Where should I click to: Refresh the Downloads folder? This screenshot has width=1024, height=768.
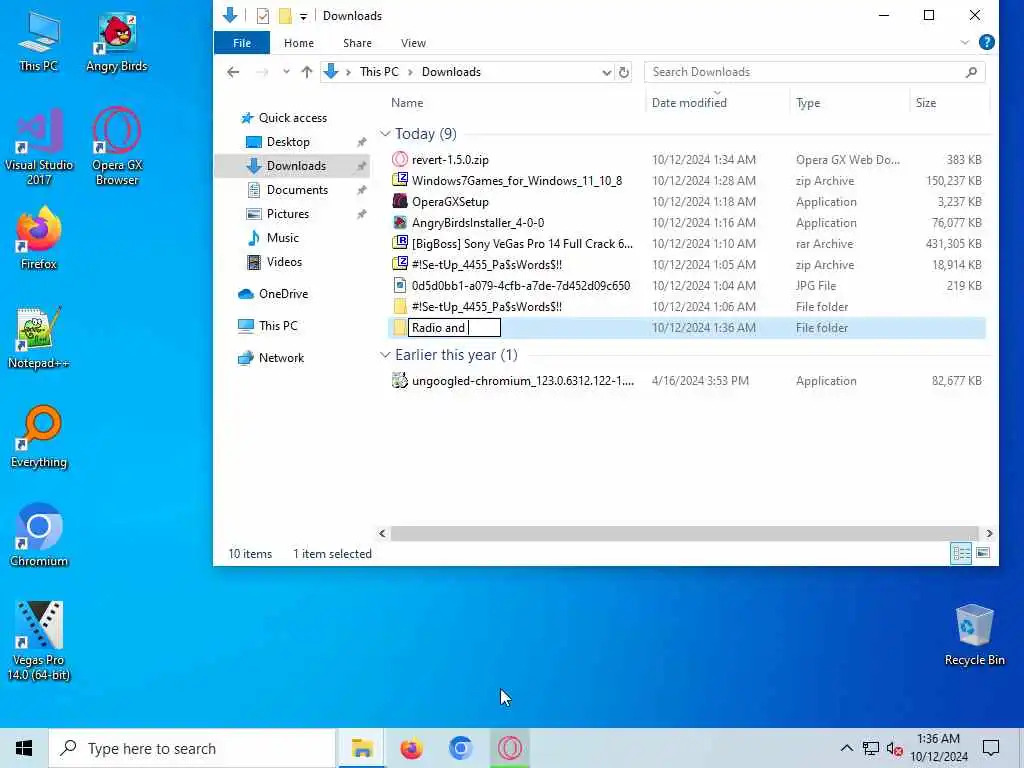(624, 72)
